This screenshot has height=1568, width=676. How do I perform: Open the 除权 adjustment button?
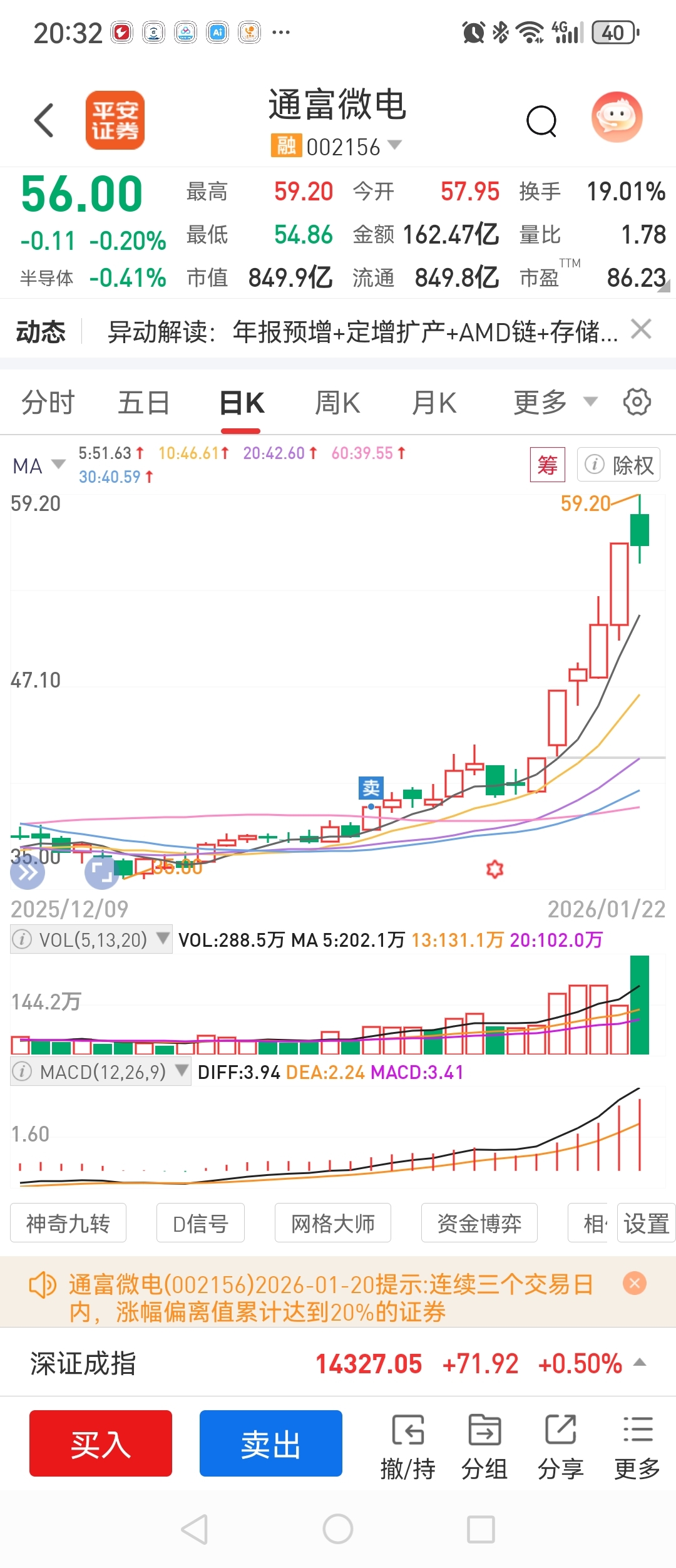pyautogui.click(x=618, y=465)
